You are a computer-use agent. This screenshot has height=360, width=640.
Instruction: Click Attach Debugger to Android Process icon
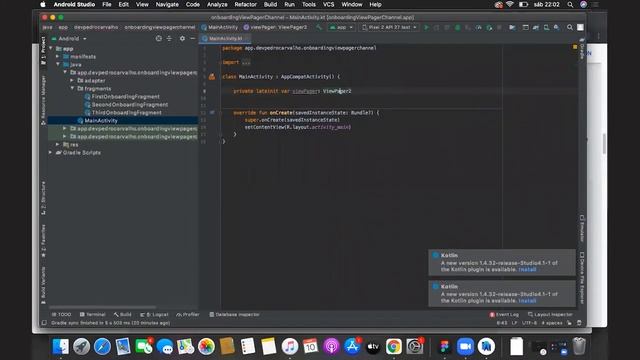[489, 27]
